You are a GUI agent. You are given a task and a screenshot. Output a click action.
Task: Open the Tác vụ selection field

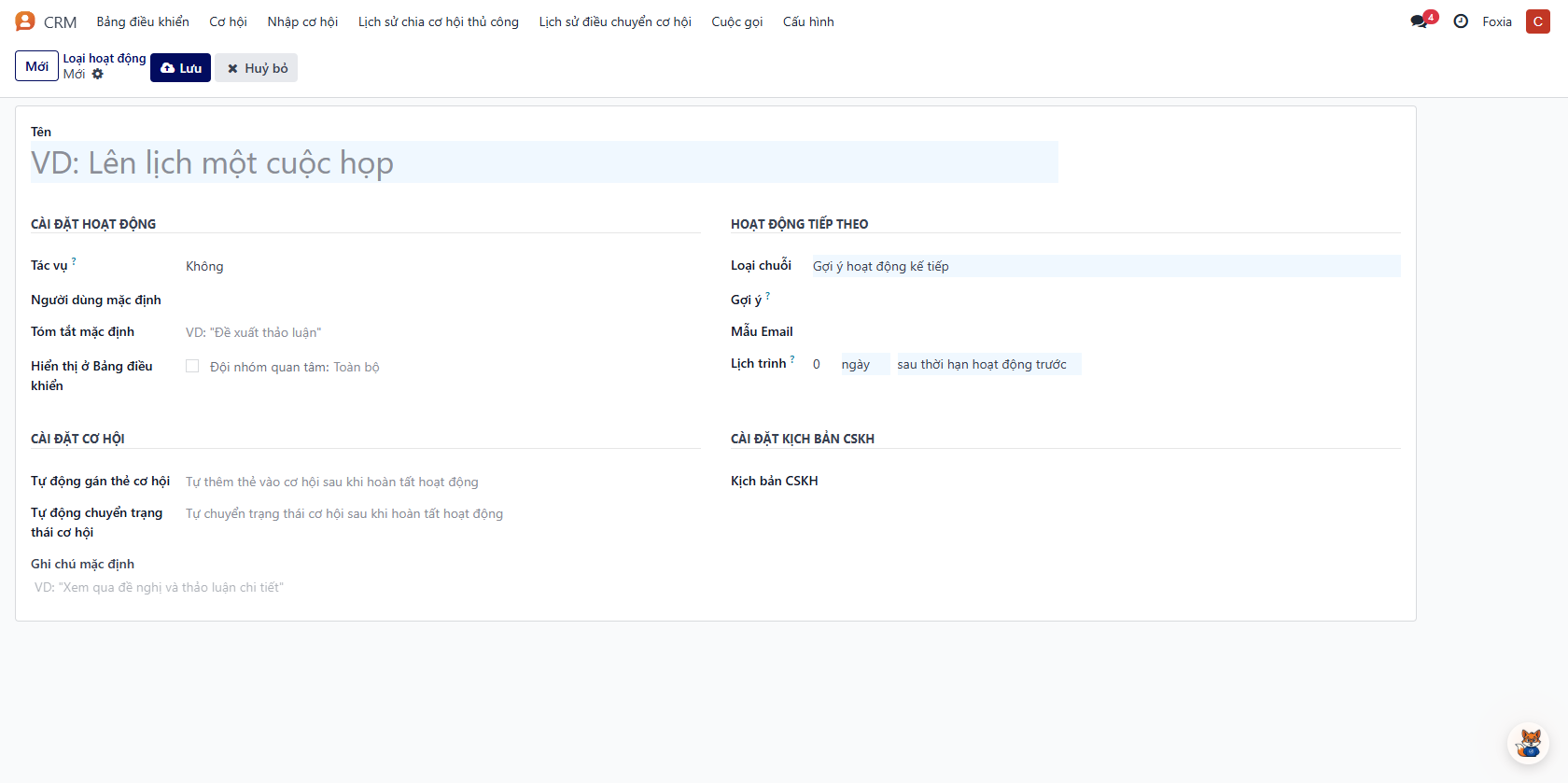(439, 266)
